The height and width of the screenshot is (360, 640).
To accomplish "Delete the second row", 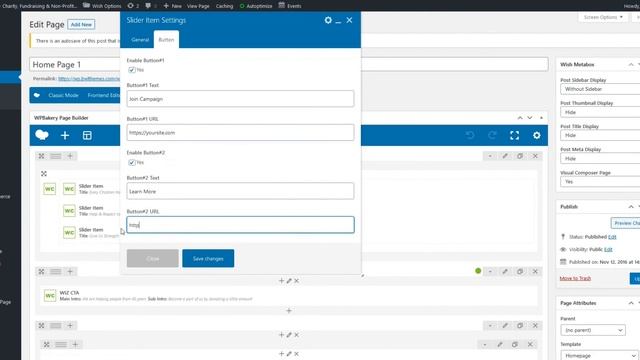I will coord(535,271).
